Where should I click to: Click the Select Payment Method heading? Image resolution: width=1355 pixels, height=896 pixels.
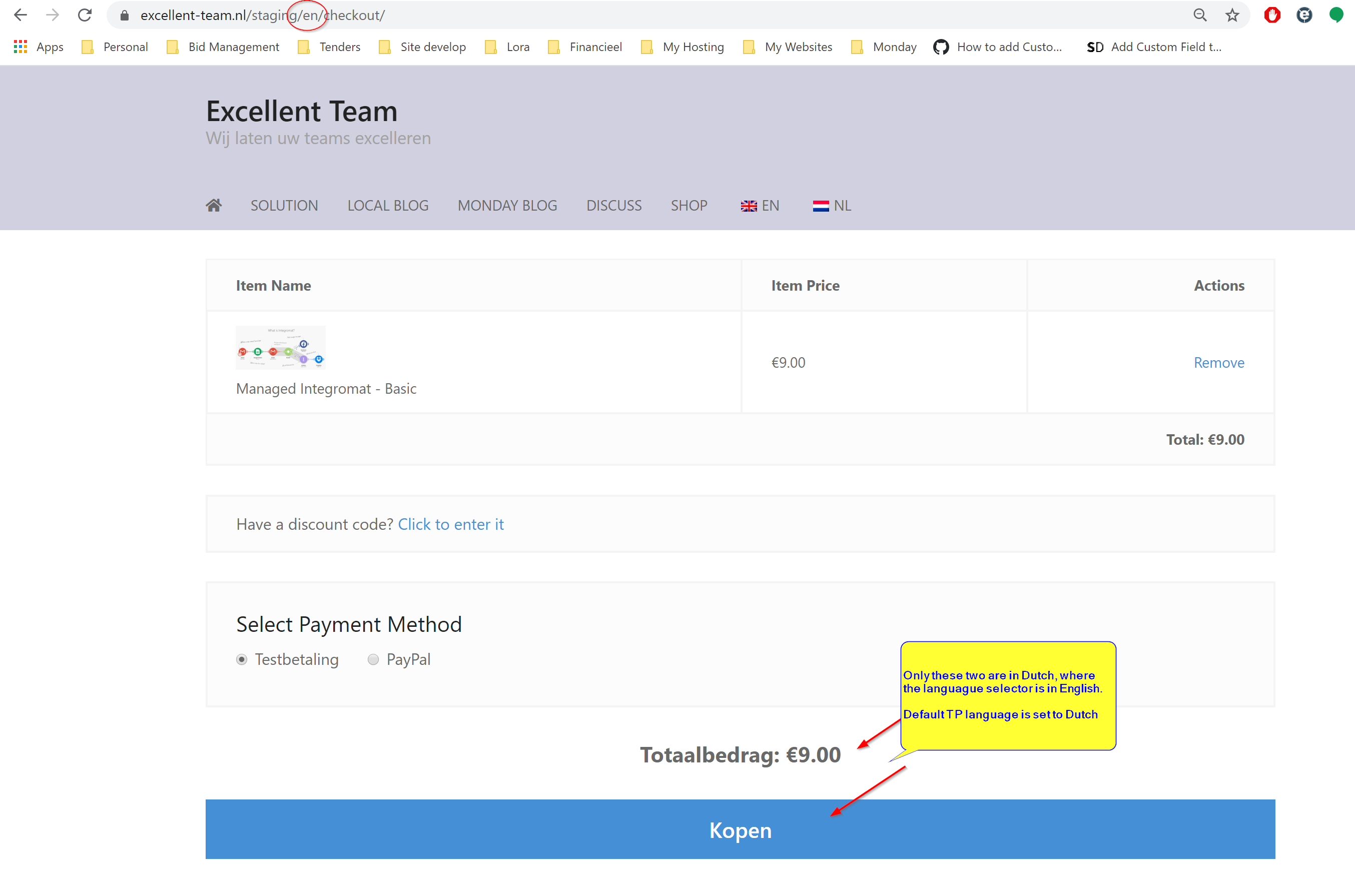pyautogui.click(x=349, y=624)
